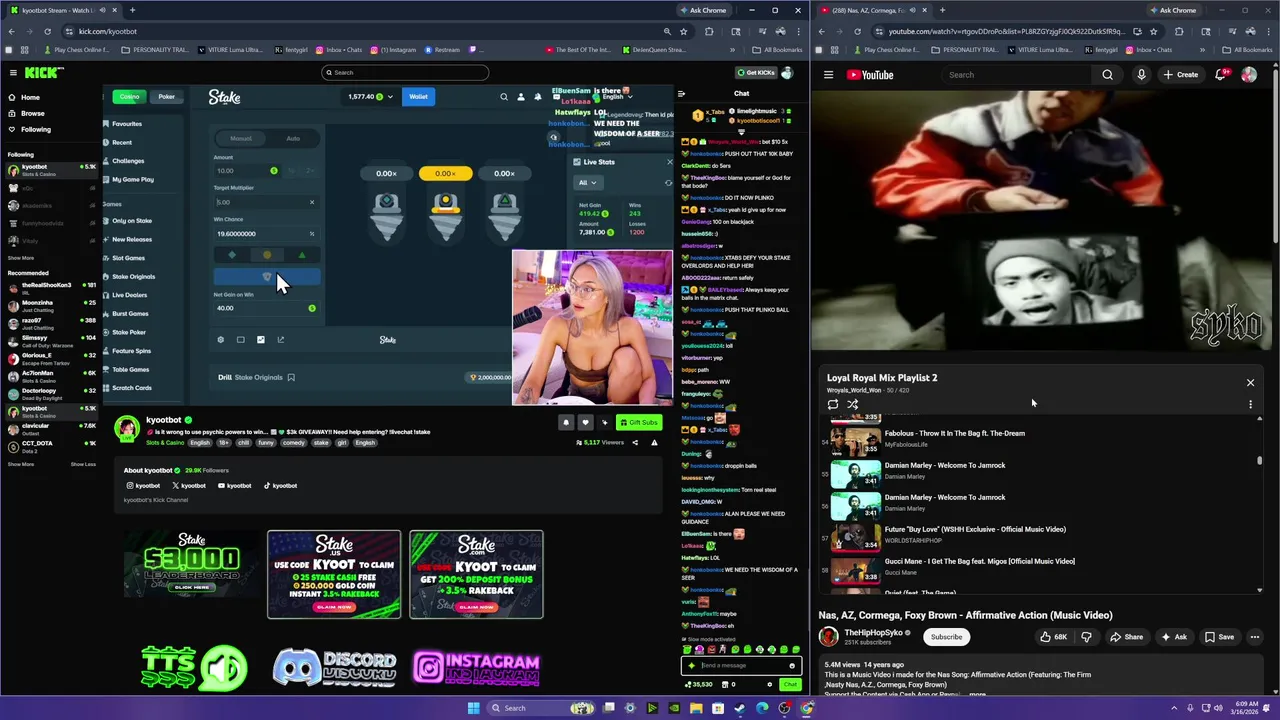Like the video with 68K likes
This screenshot has width=1280, height=720.
[1053, 637]
